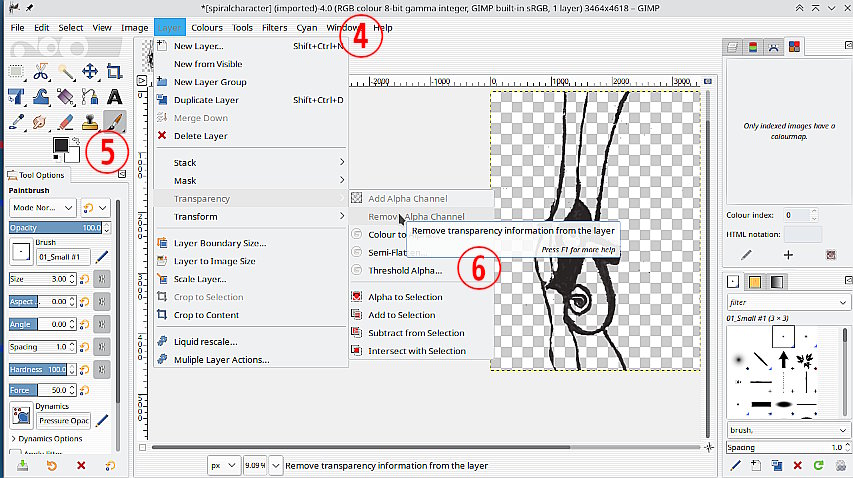Open the Filters menu

(x=274, y=28)
